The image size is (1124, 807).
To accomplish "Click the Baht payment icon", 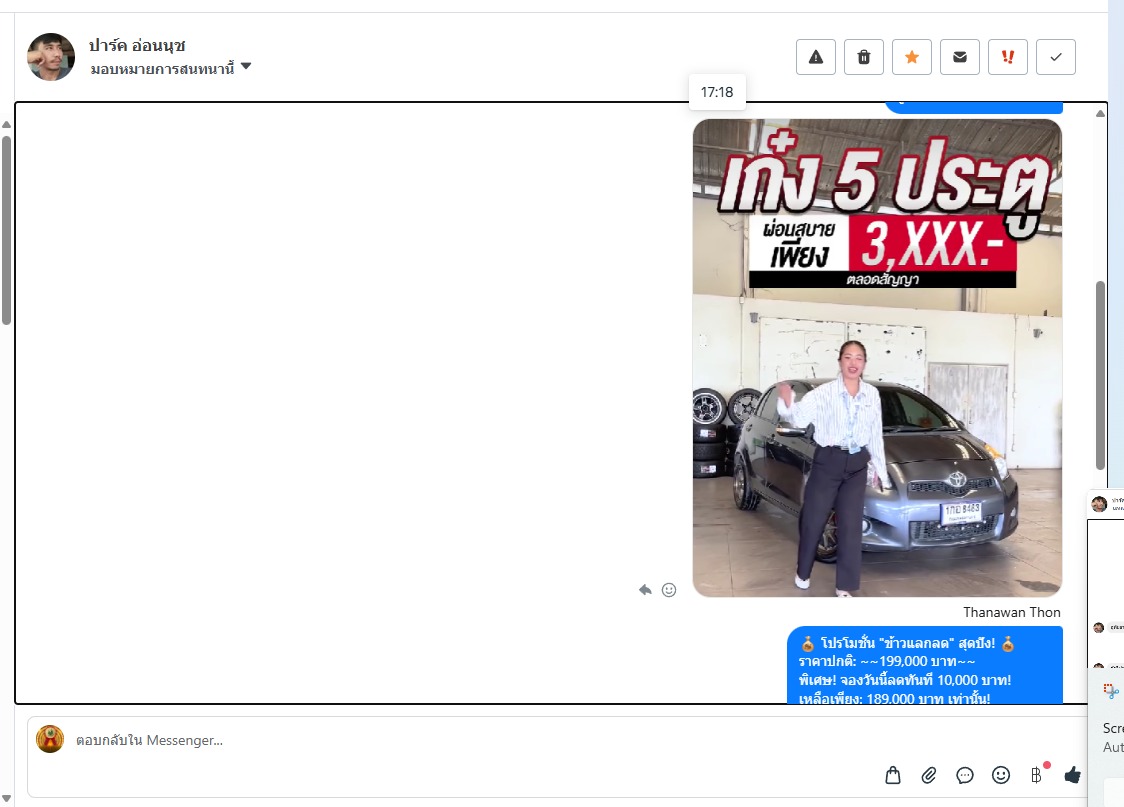I will coord(1036,775).
